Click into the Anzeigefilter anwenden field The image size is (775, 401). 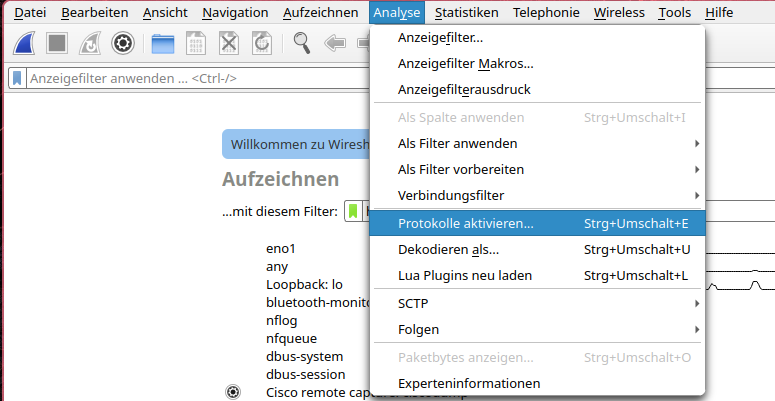[198, 78]
